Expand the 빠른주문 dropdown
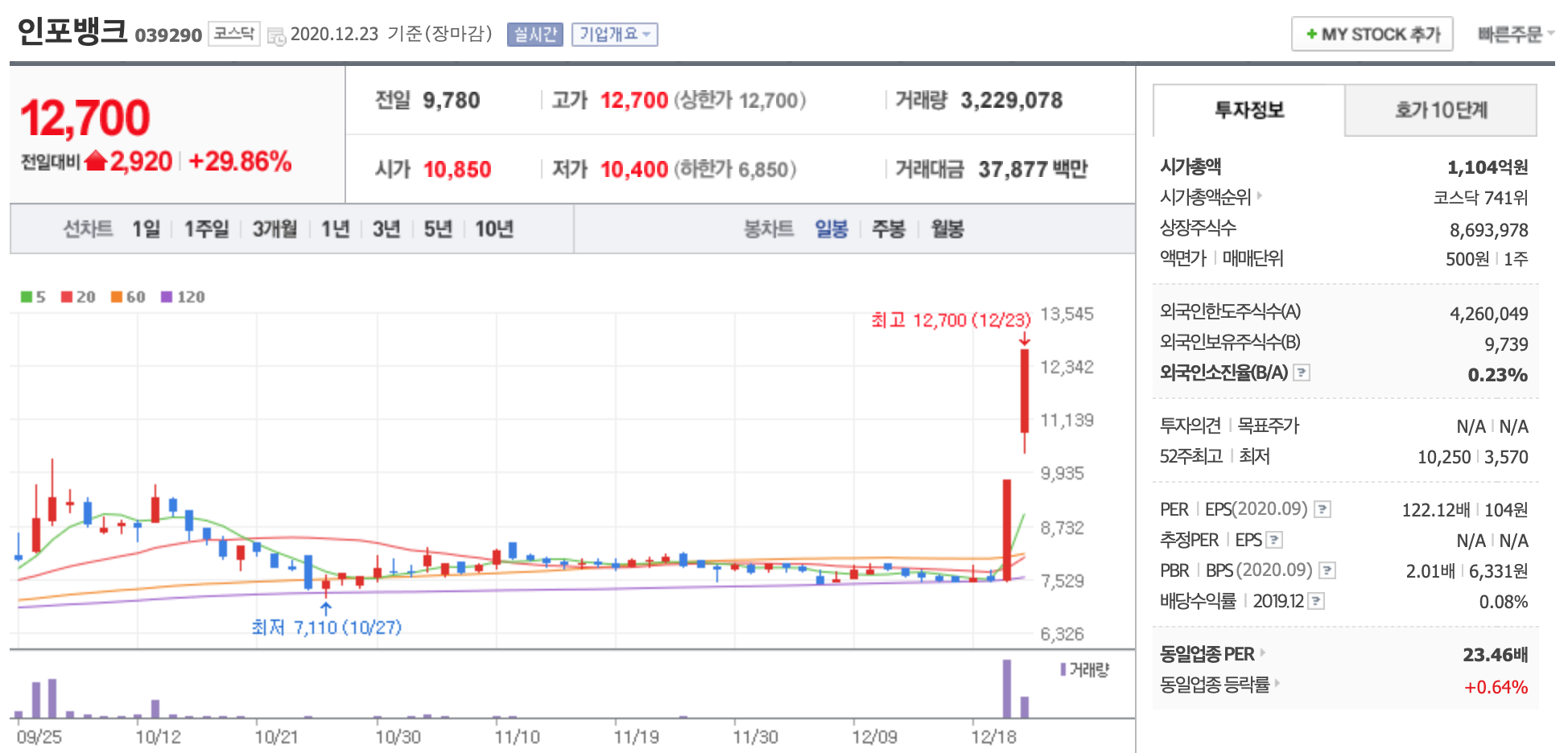 point(1516,35)
